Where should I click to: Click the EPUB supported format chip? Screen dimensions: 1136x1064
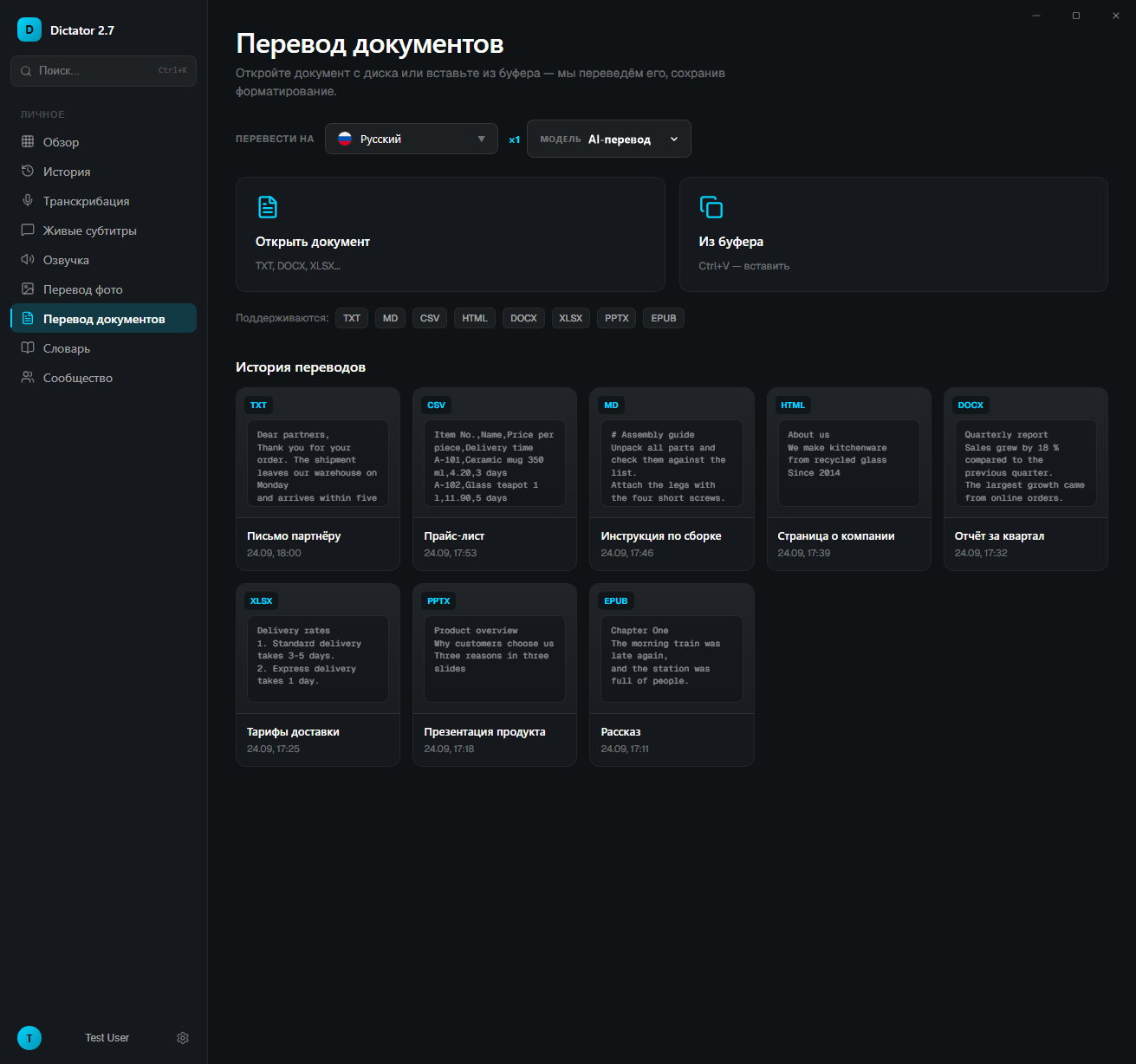tap(664, 318)
